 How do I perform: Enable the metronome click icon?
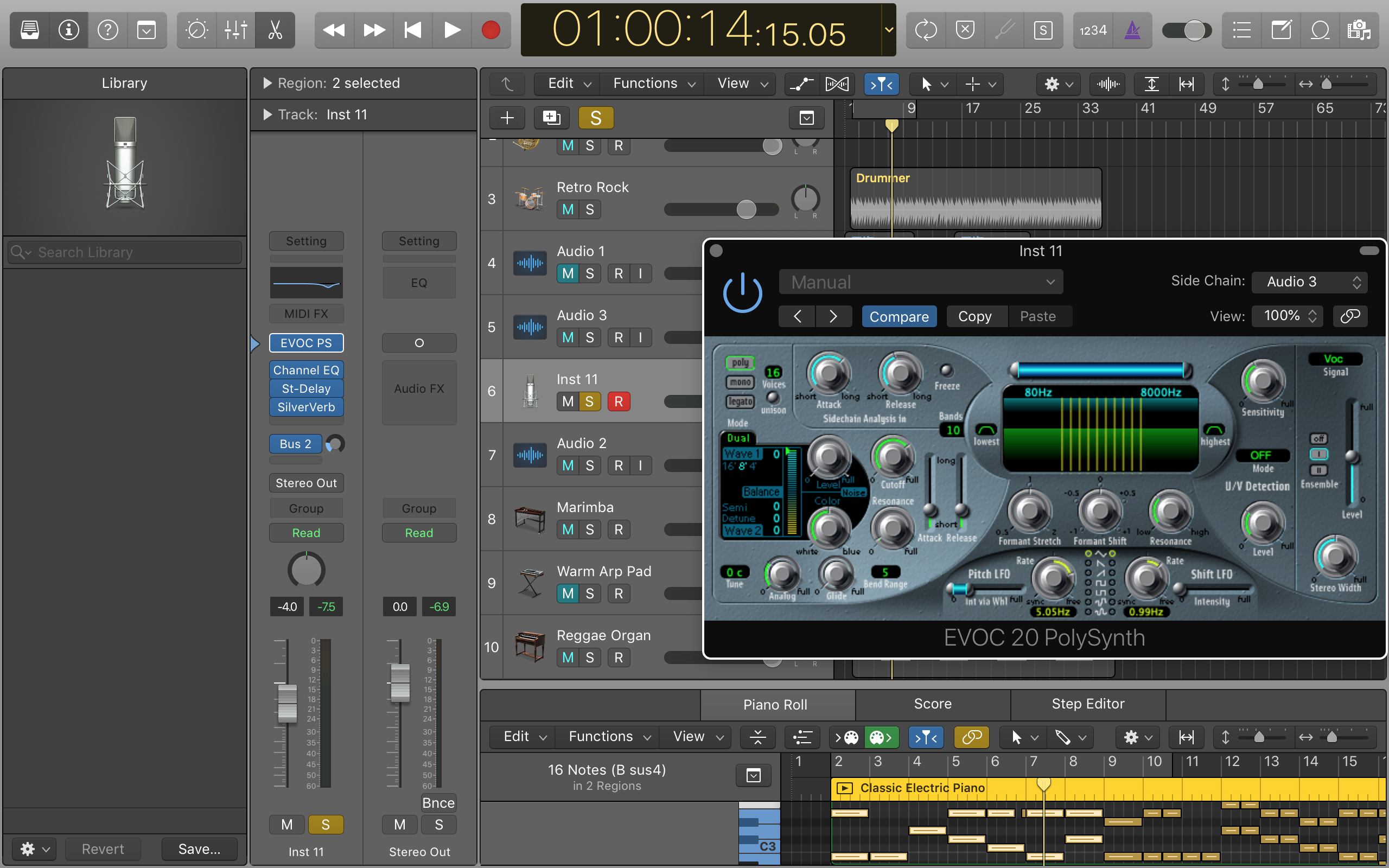[1132, 30]
